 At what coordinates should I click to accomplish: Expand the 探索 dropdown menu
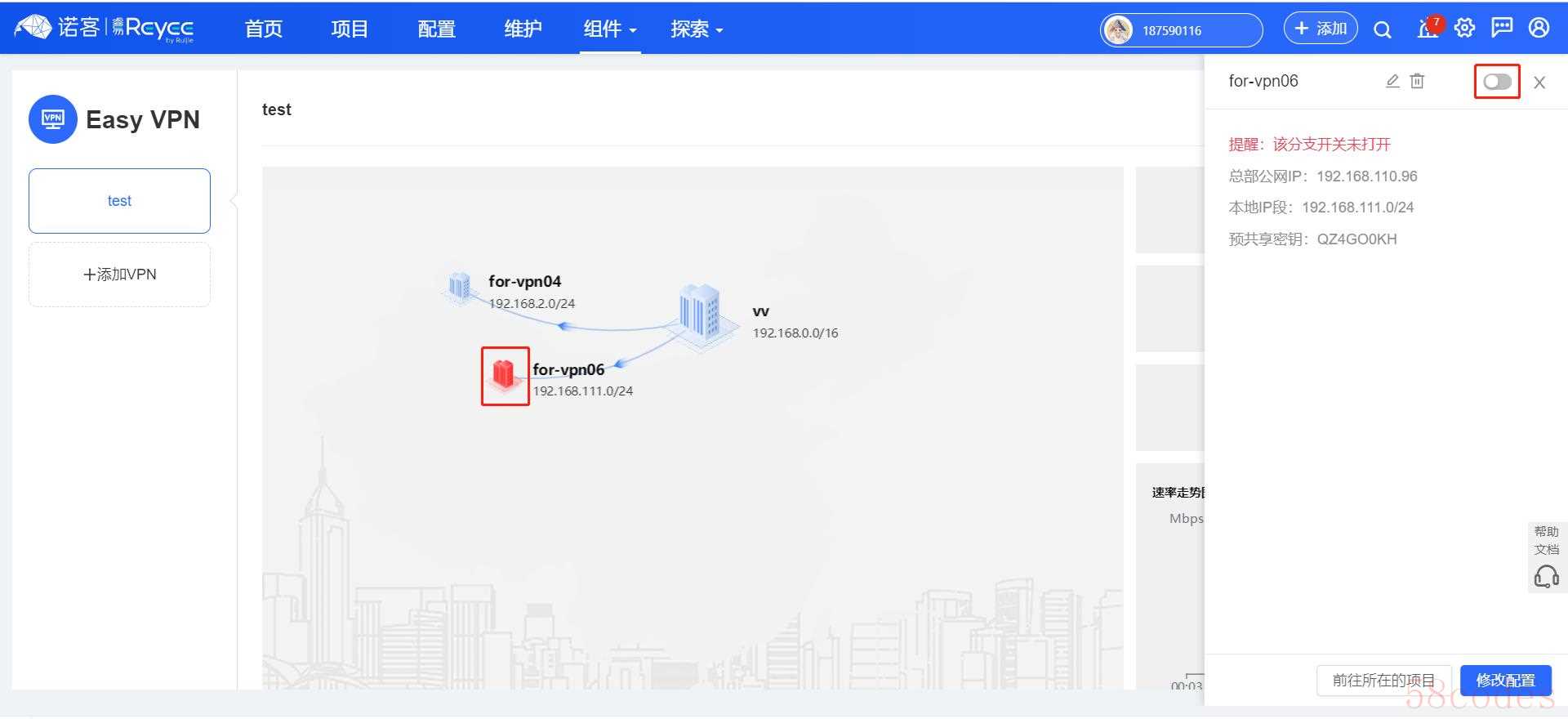coord(696,29)
